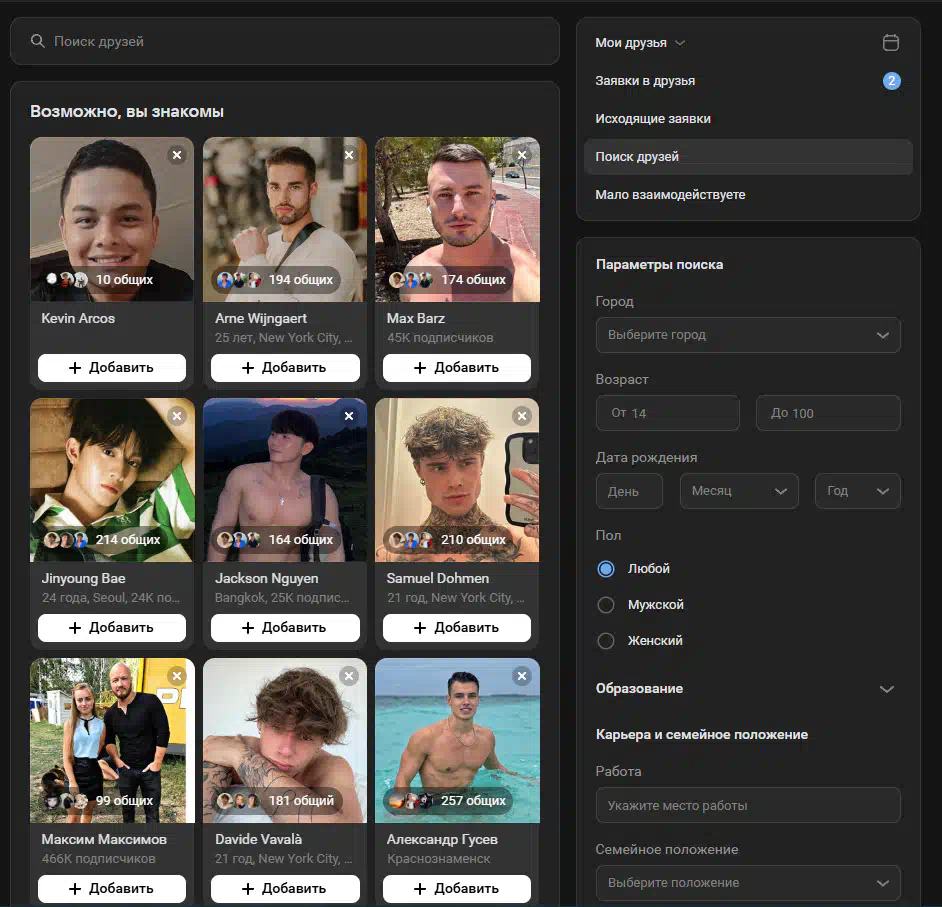Add Александр Гусев as friend

457,888
